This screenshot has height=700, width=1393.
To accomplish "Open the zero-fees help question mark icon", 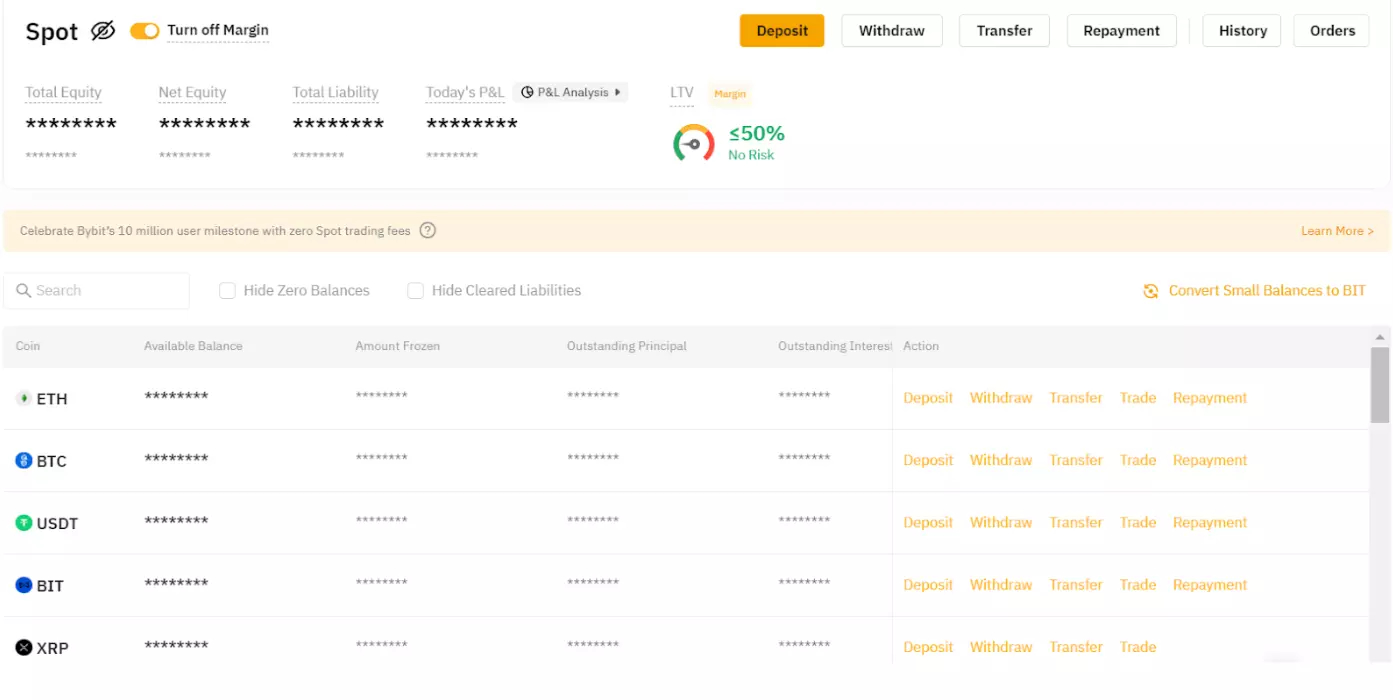I will [428, 230].
